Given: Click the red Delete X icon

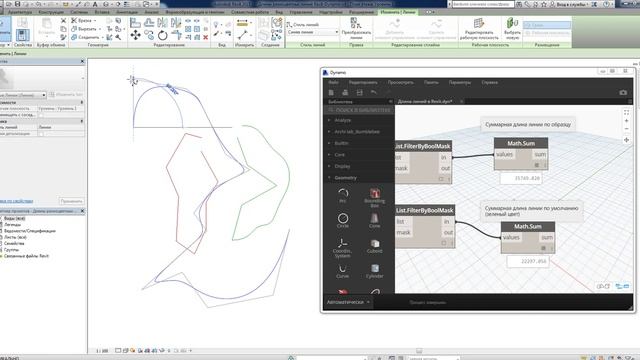Looking at the screenshot, I should pos(206,37).
